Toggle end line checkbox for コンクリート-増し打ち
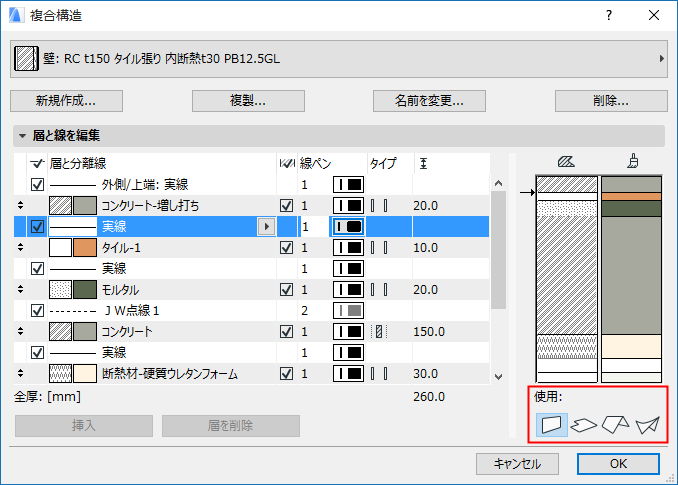678x485 pixels. click(286, 206)
